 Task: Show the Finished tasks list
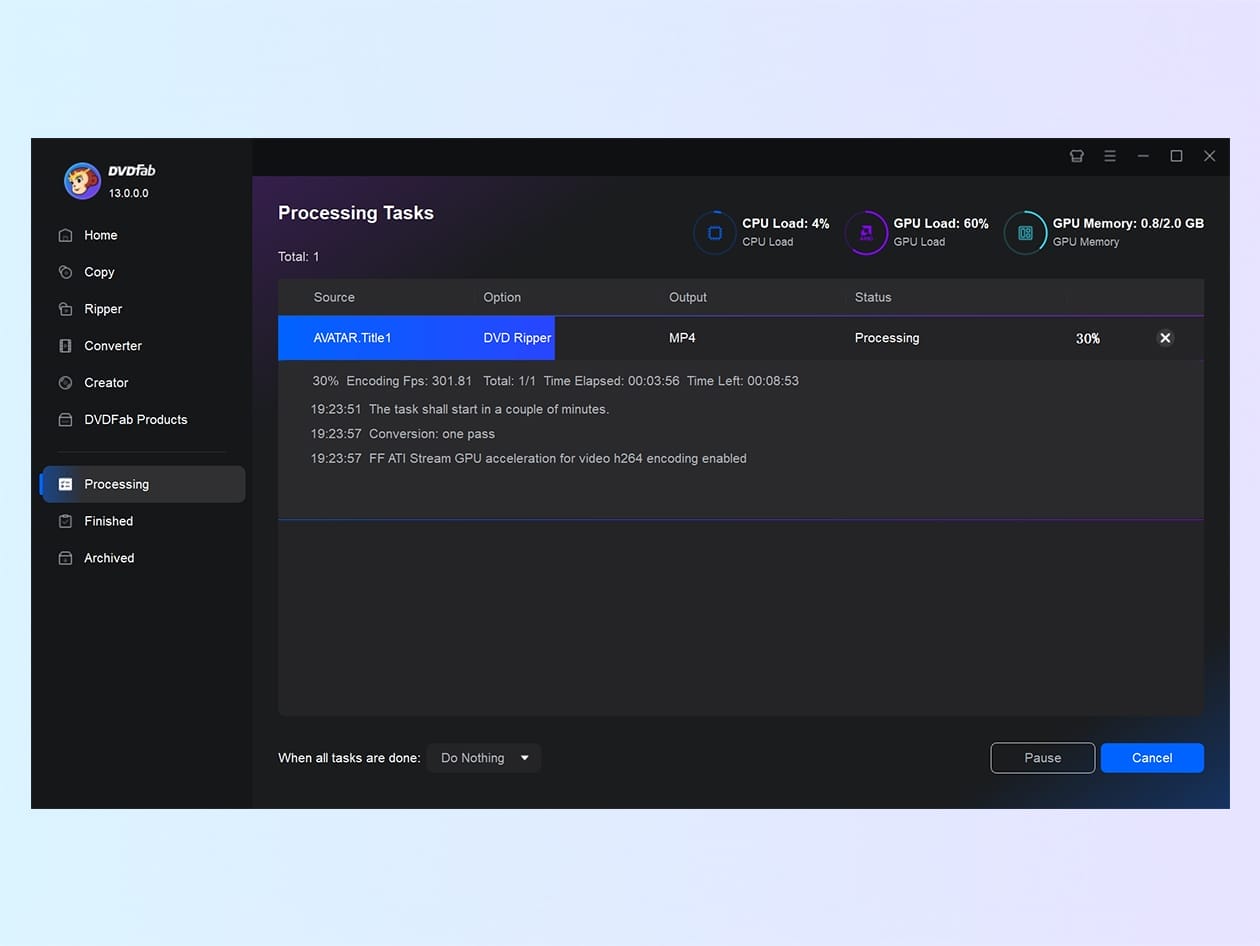pyautogui.click(x=108, y=521)
